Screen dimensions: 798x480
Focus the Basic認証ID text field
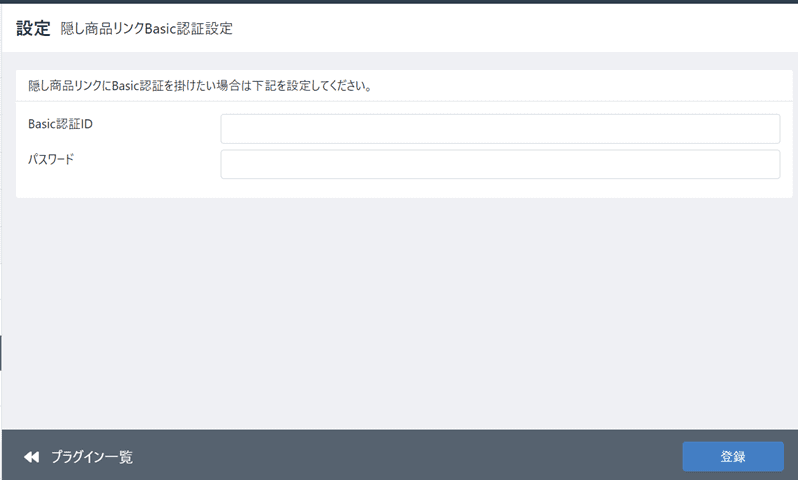(x=499, y=129)
